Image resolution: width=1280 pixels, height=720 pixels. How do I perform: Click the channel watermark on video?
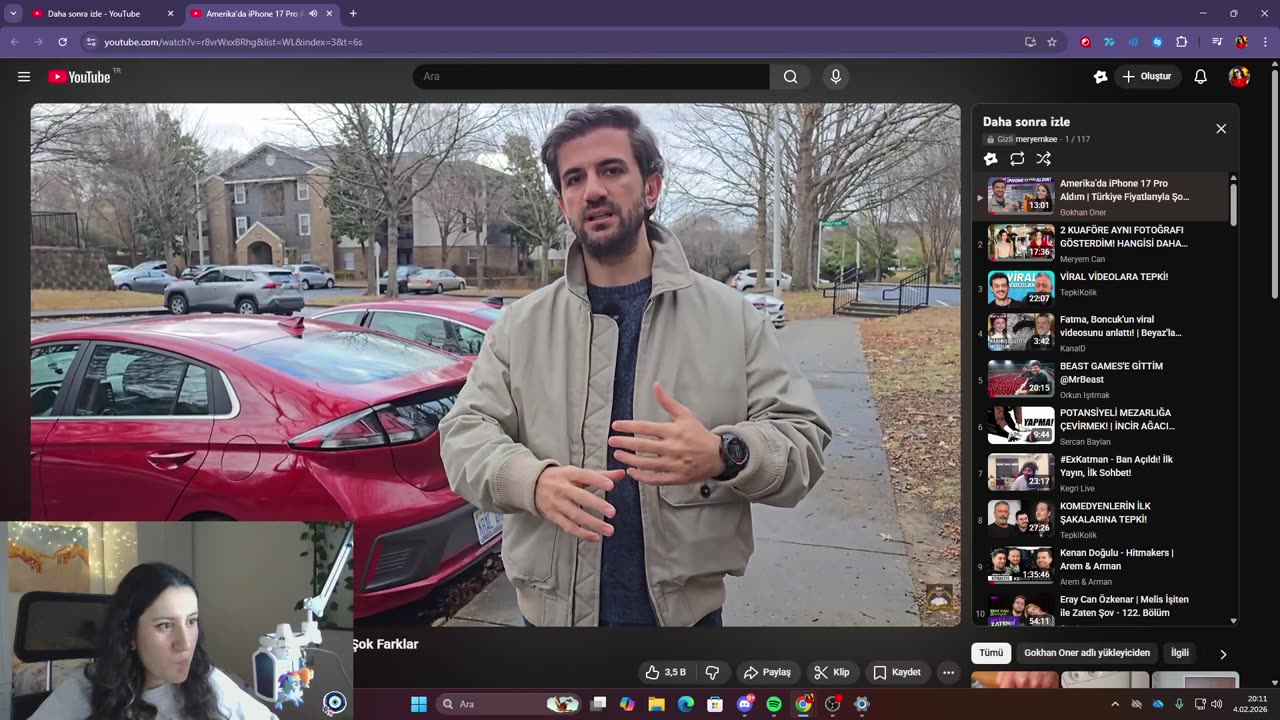tap(939, 598)
